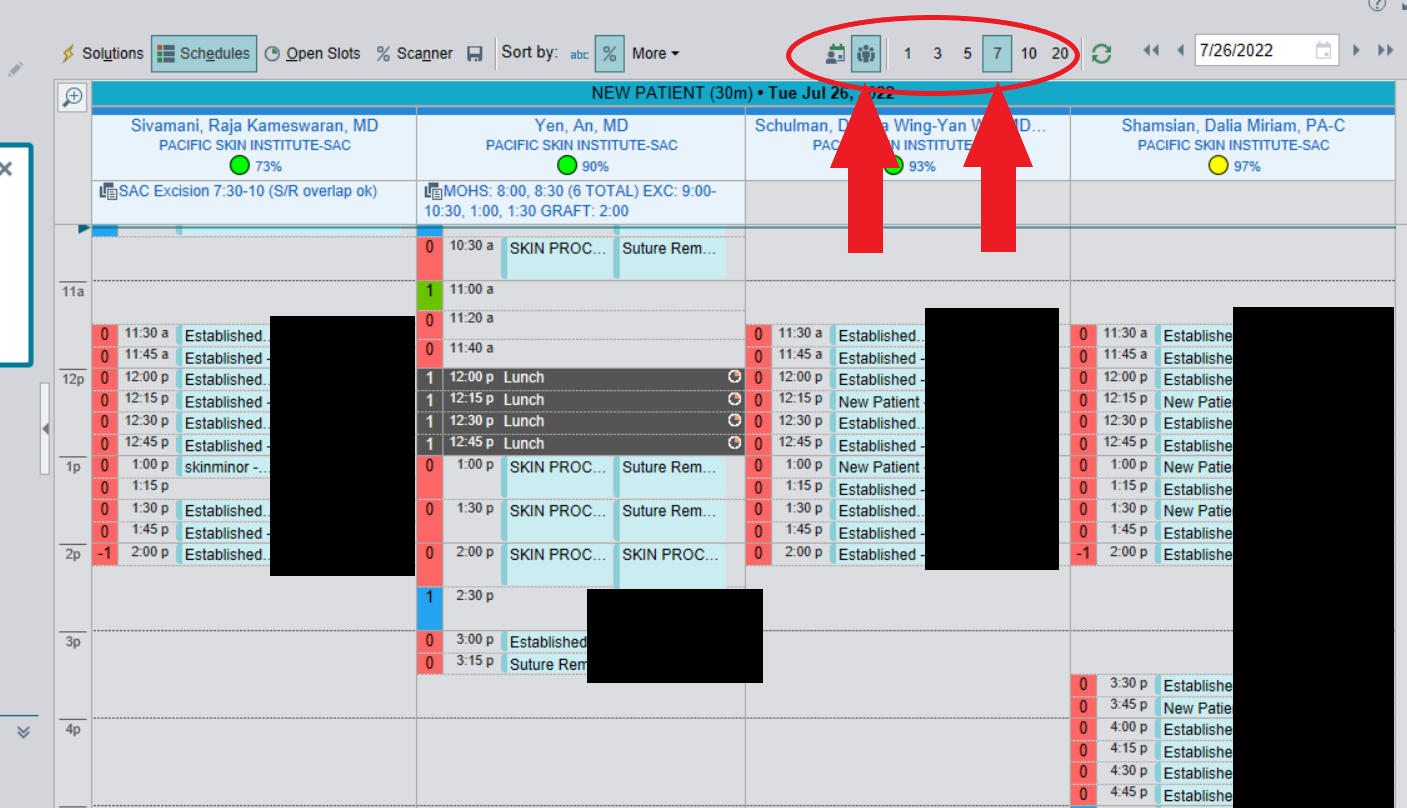Select the single-provider calendar view icon

click(835, 53)
